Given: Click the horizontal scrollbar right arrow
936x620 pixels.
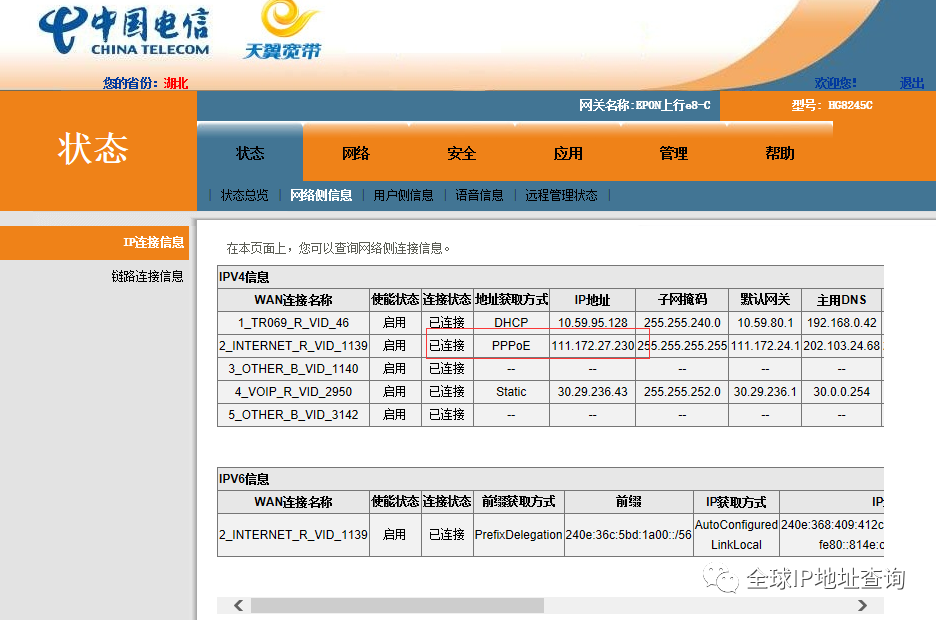Looking at the screenshot, I should [x=863, y=605].
